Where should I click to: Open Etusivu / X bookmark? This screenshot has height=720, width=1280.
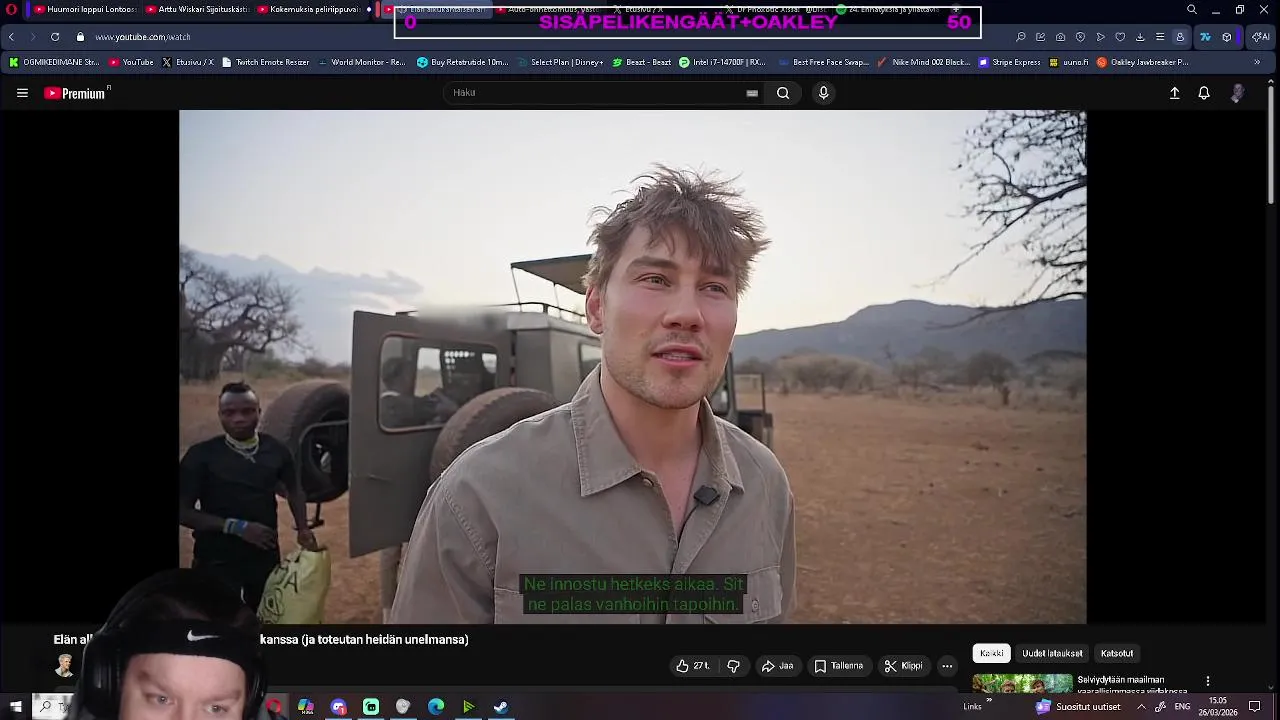188,62
